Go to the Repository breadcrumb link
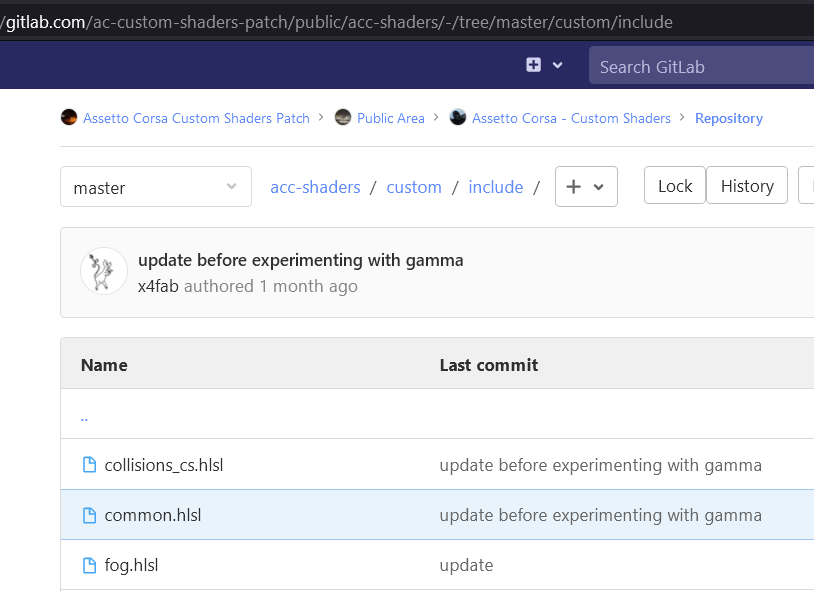This screenshot has height=592, width=814. tap(729, 118)
